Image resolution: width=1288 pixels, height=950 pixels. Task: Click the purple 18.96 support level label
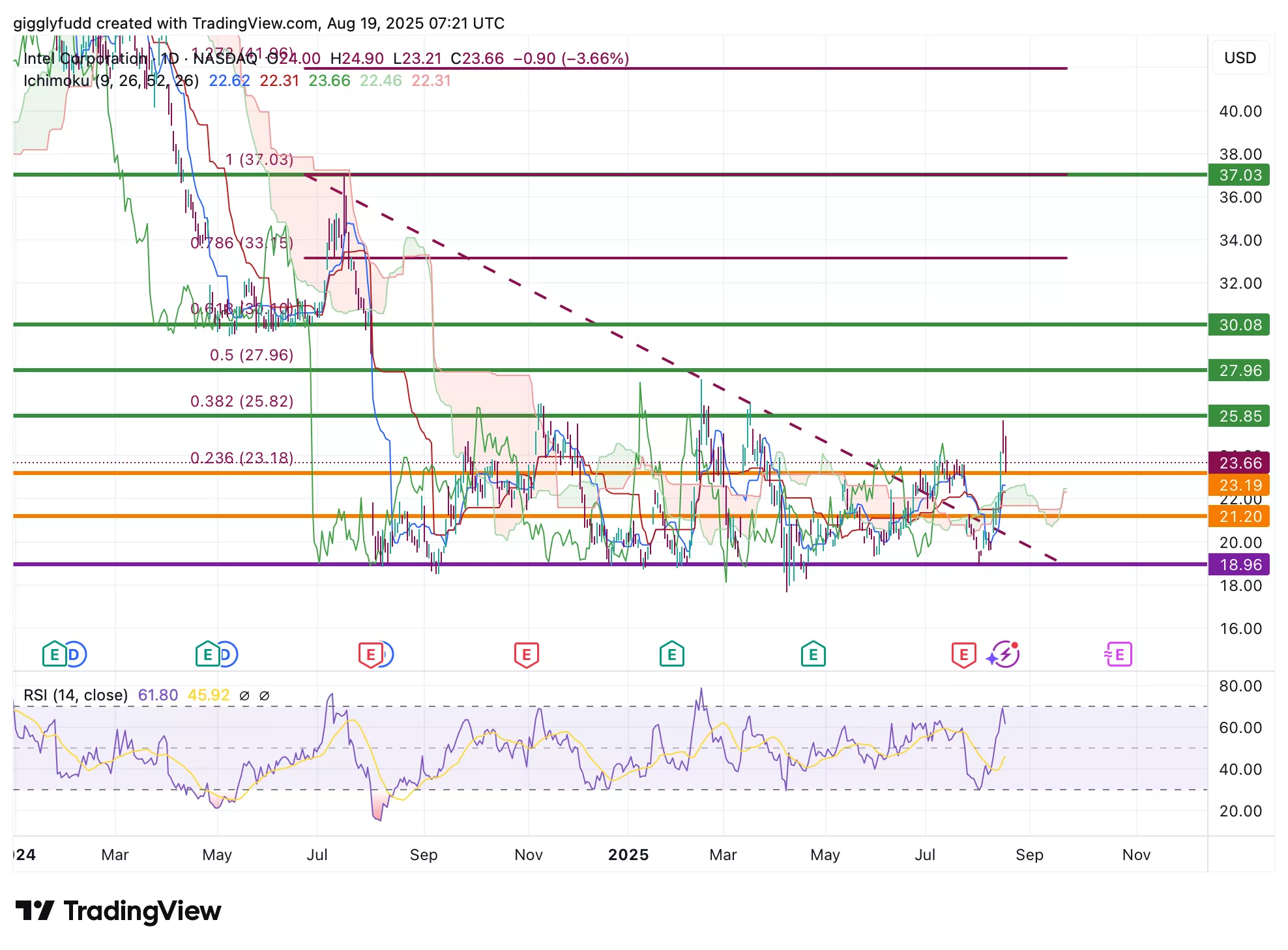click(x=1239, y=565)
